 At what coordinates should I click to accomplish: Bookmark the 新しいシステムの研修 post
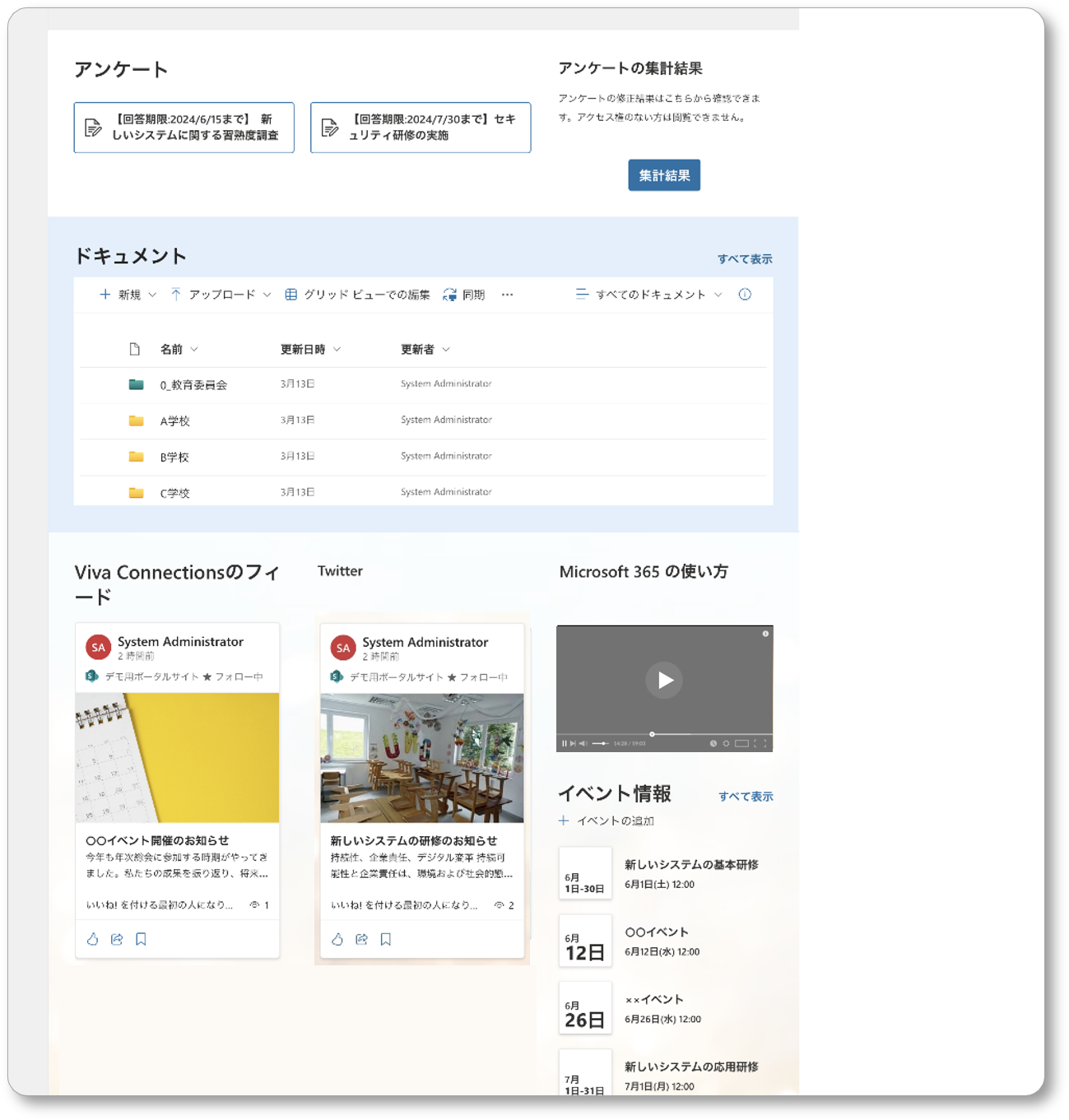coord(385,939)
